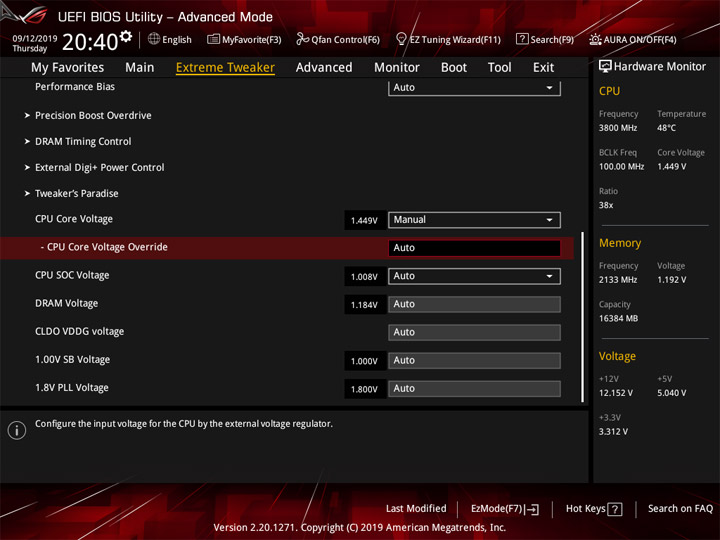Click the EzMode exit arrow icon
Image resolution: width=720 pixels, height=540 pixels.
coord(532,509)
